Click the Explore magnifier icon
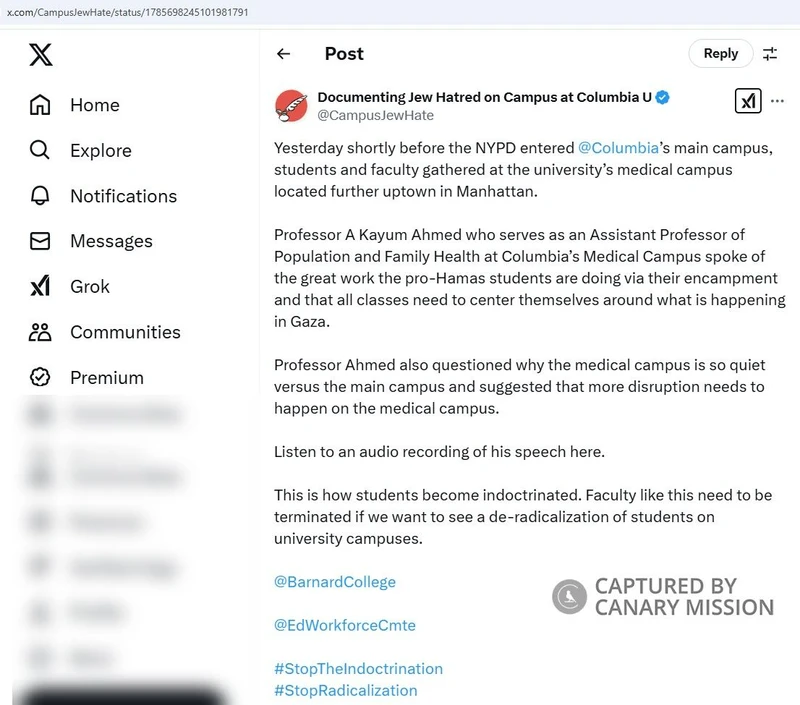The width and height of the screenshot is (800, 705). (x=40, y=150)
